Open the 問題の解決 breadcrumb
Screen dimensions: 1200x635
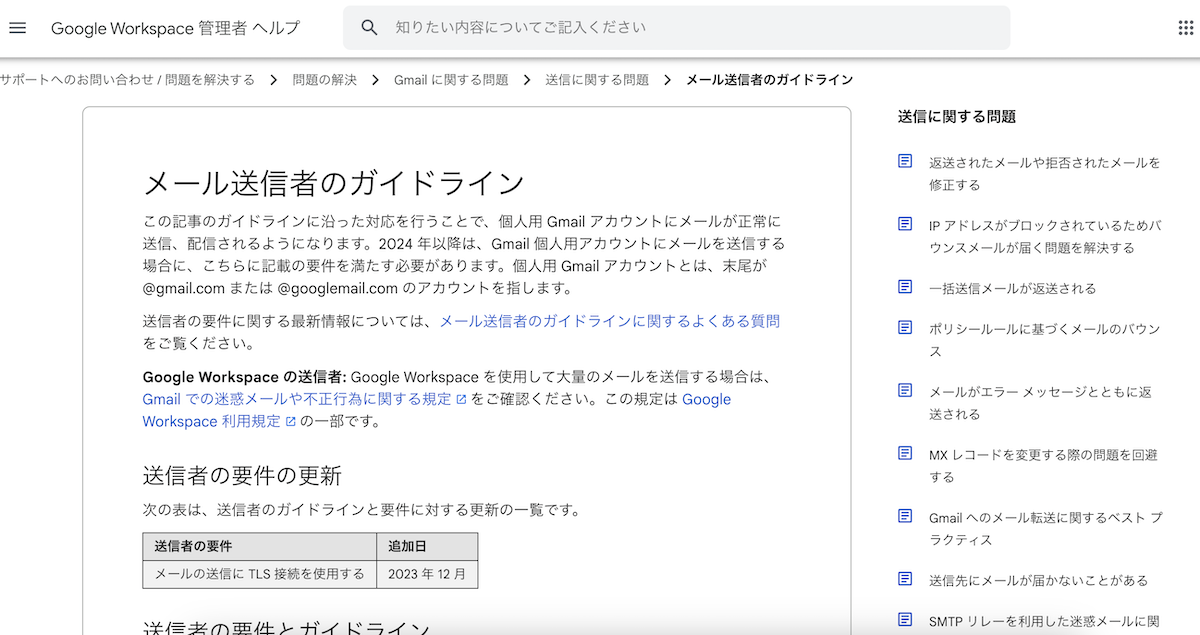tap(324, 80)
